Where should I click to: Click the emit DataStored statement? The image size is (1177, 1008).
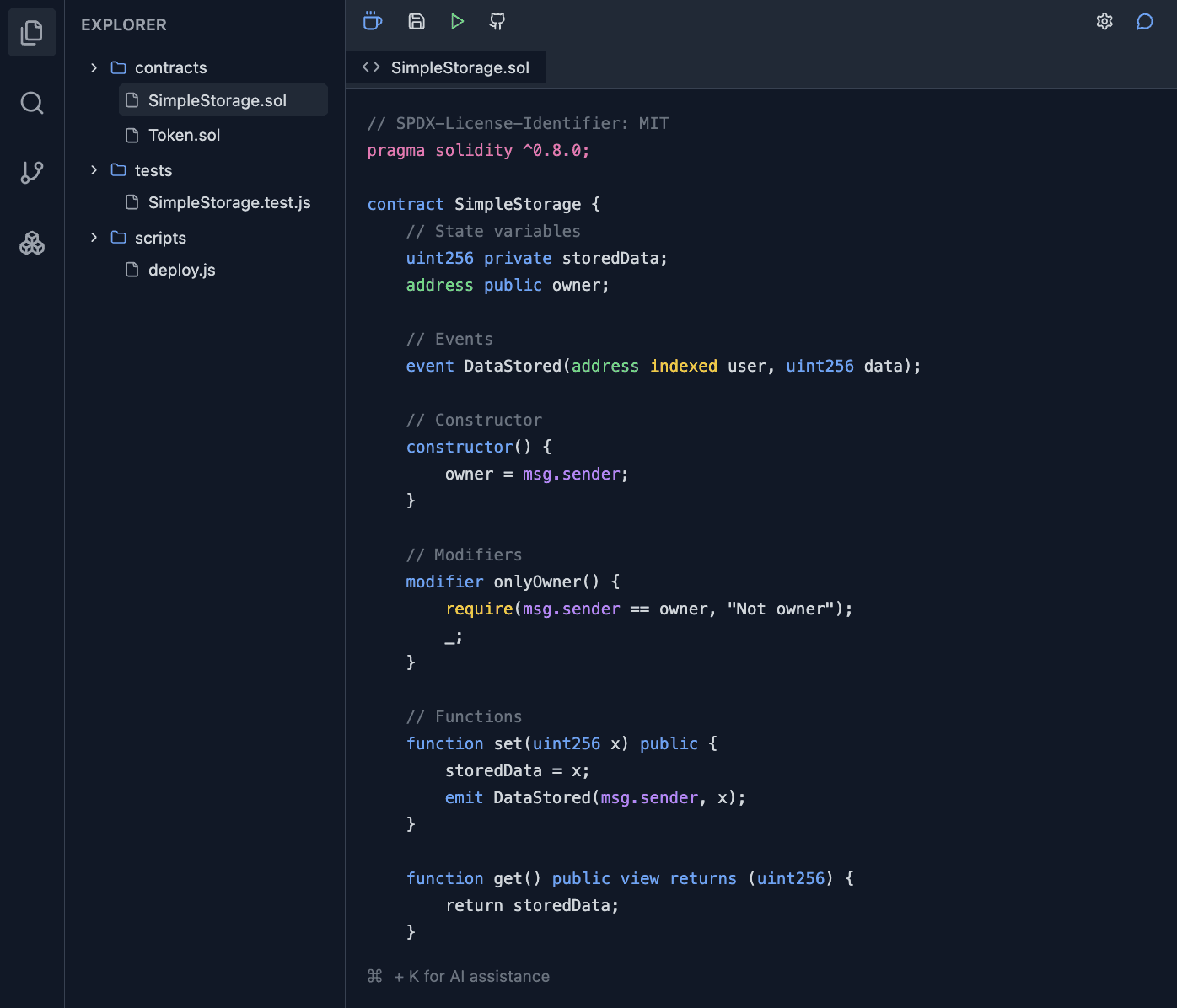coord(595,797)
